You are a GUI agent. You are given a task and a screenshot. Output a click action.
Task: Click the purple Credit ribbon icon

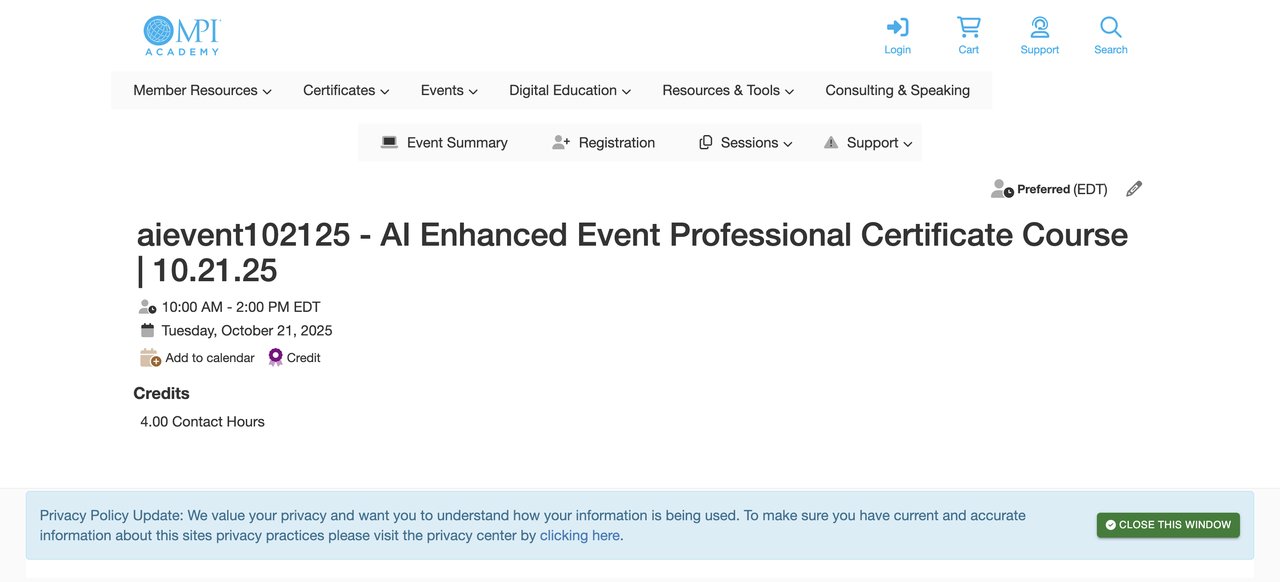[x=276, y=357]
